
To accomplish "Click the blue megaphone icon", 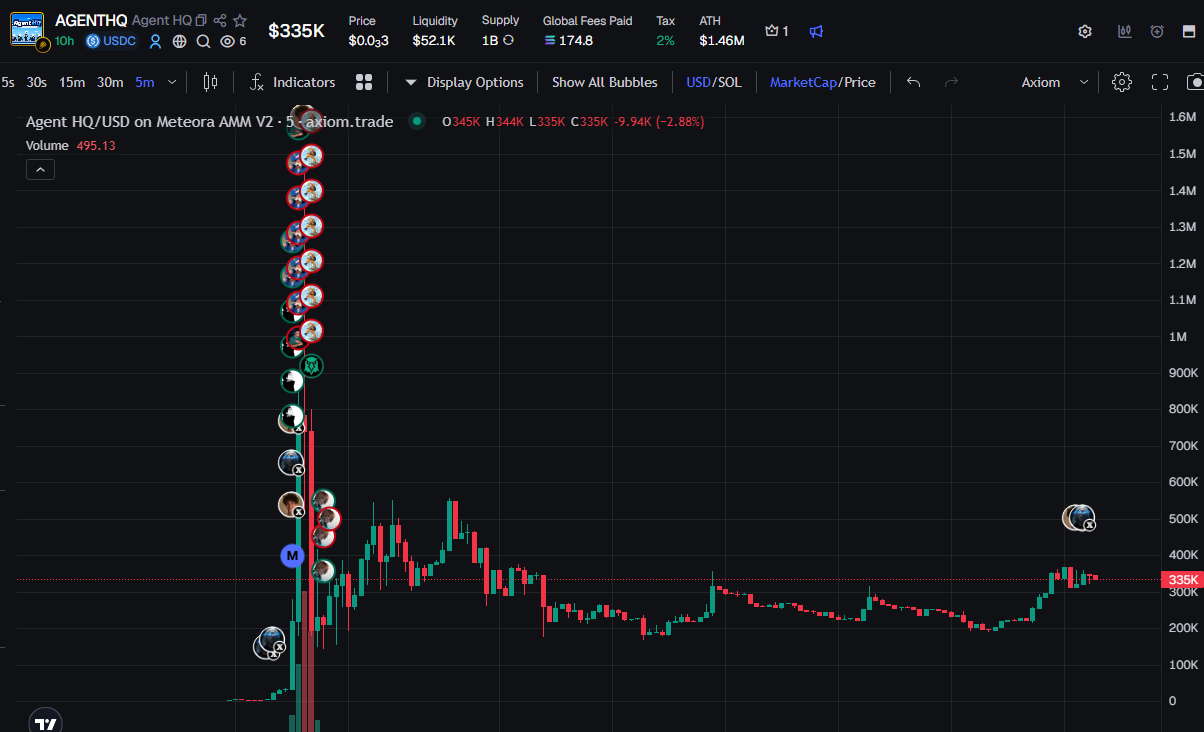I will [816, 31].
